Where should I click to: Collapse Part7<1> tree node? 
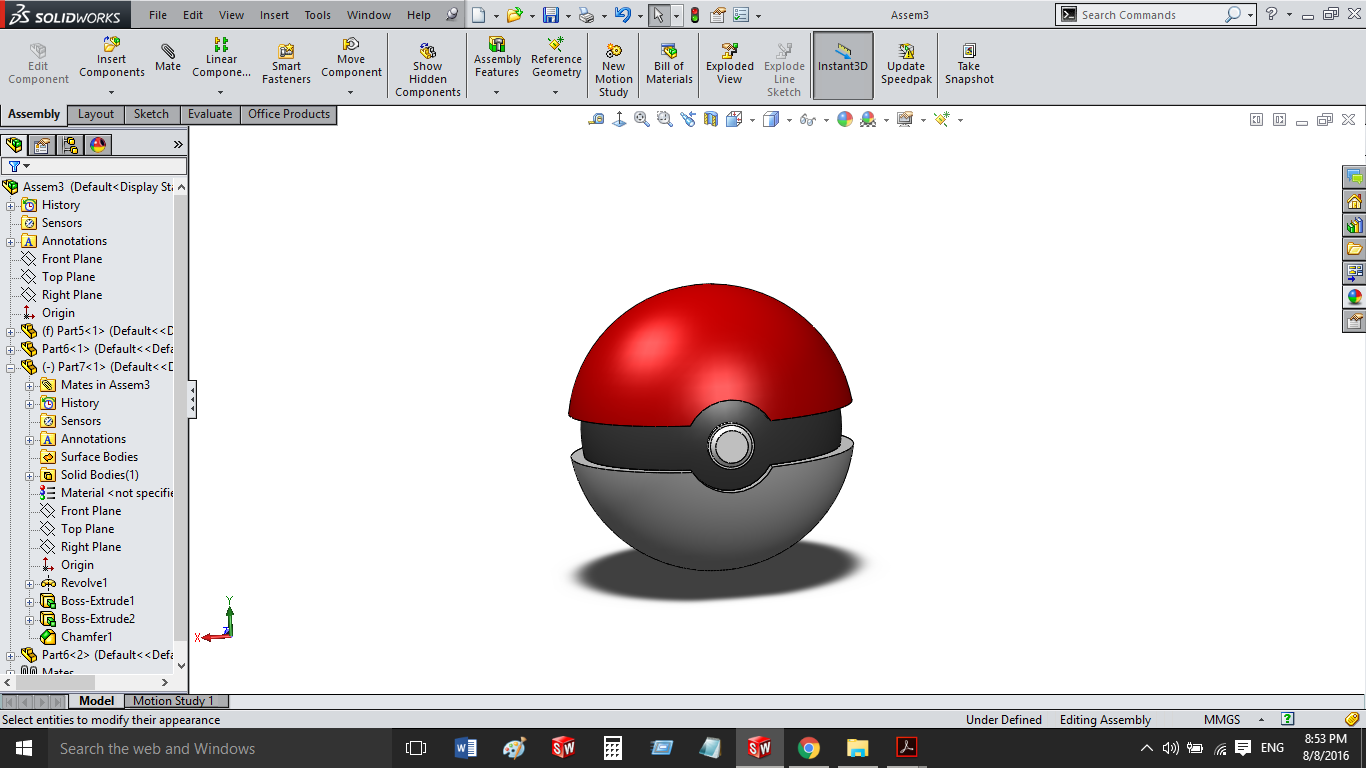(11, 367)
